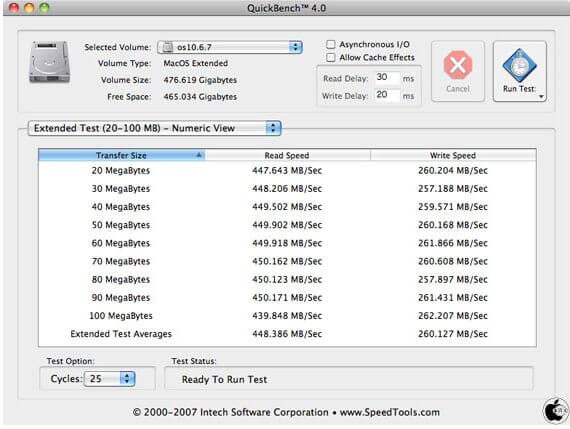570x429 pixels.
Task: Click write speed value 260.204 MB/Sec
Action: click(453, 171)
